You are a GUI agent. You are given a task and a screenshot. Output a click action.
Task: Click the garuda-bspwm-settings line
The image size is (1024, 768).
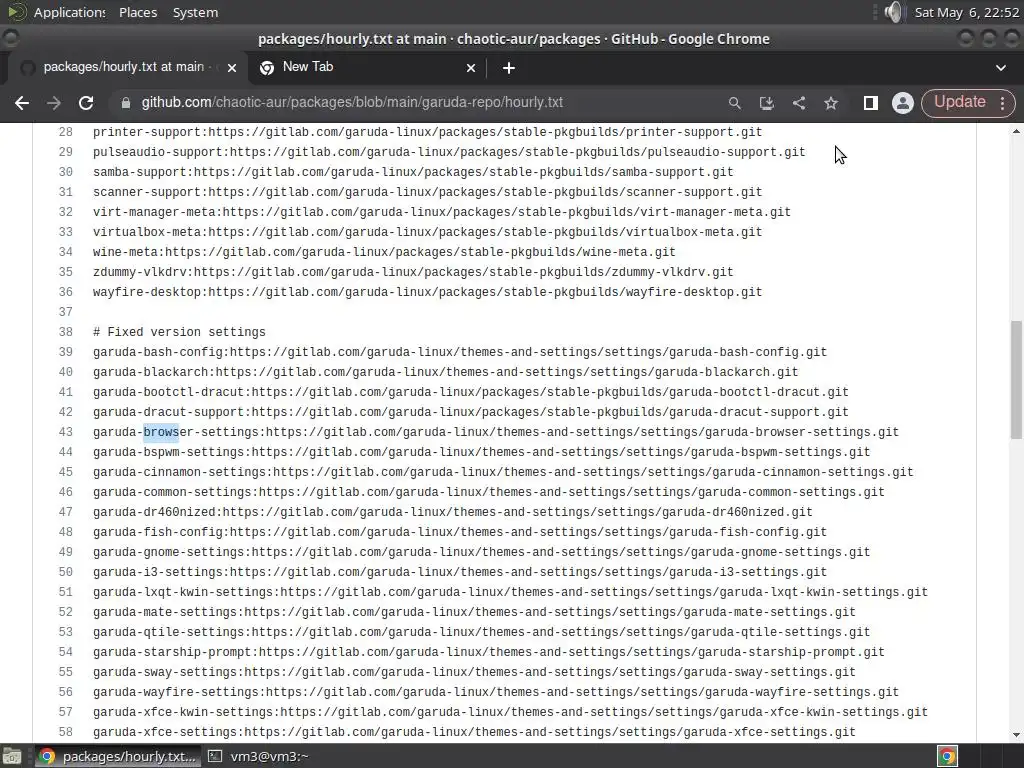481,452
